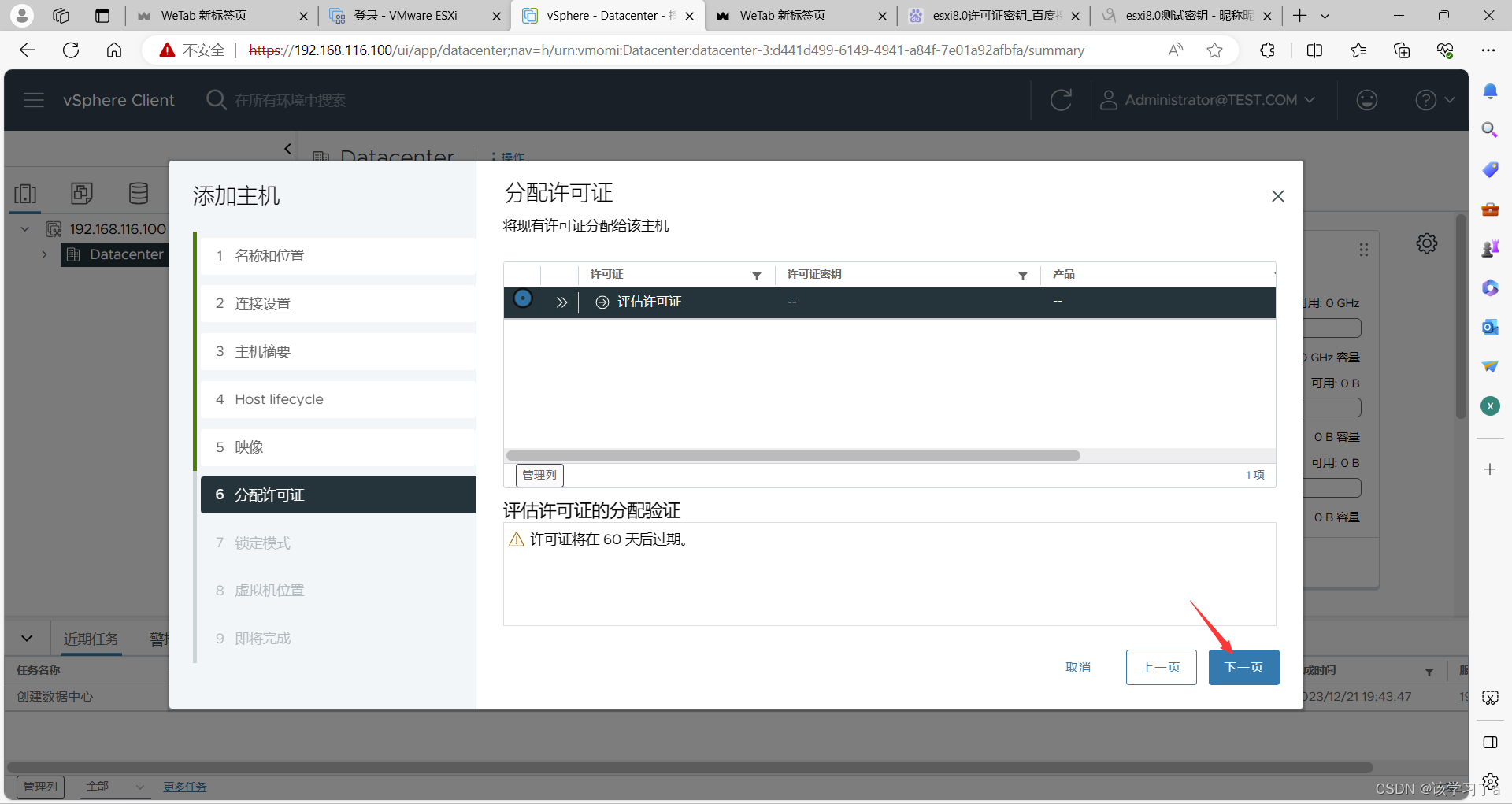Open Storage inventory view icon
This screenshot has width=1512, height=804.
click(x=139, y=194)
